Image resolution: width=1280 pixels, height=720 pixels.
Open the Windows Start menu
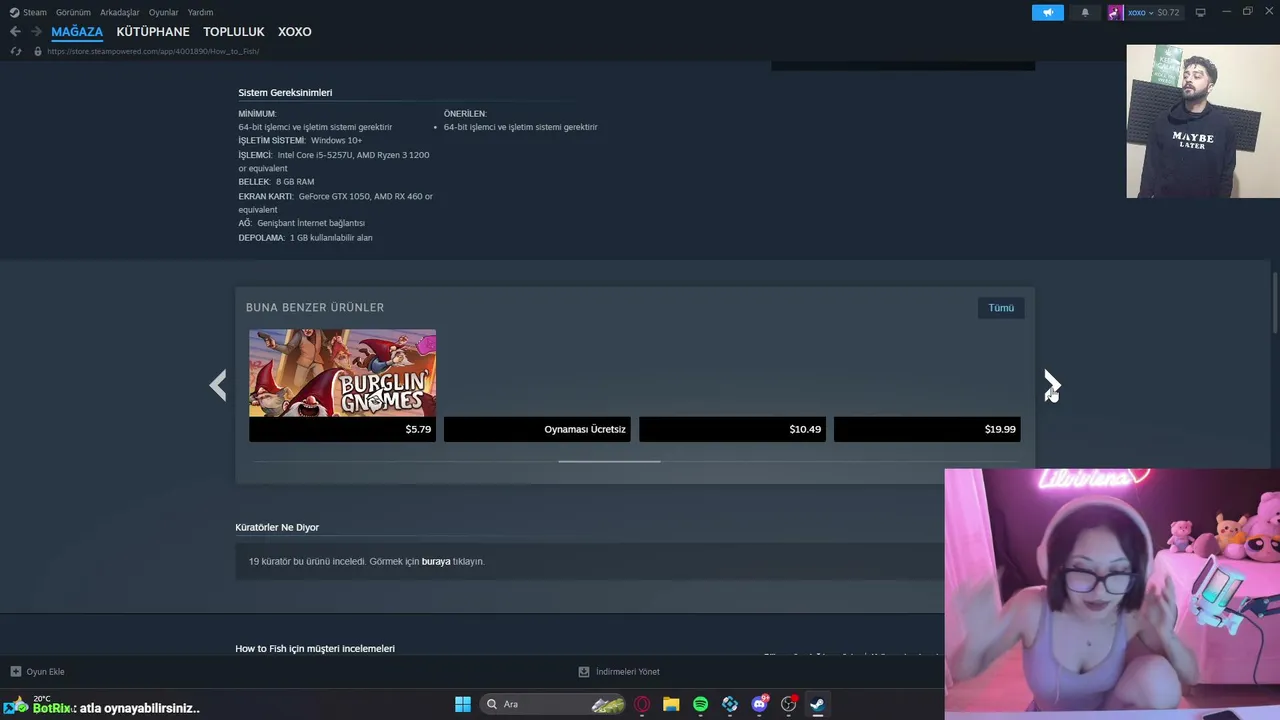coord(462,704)
